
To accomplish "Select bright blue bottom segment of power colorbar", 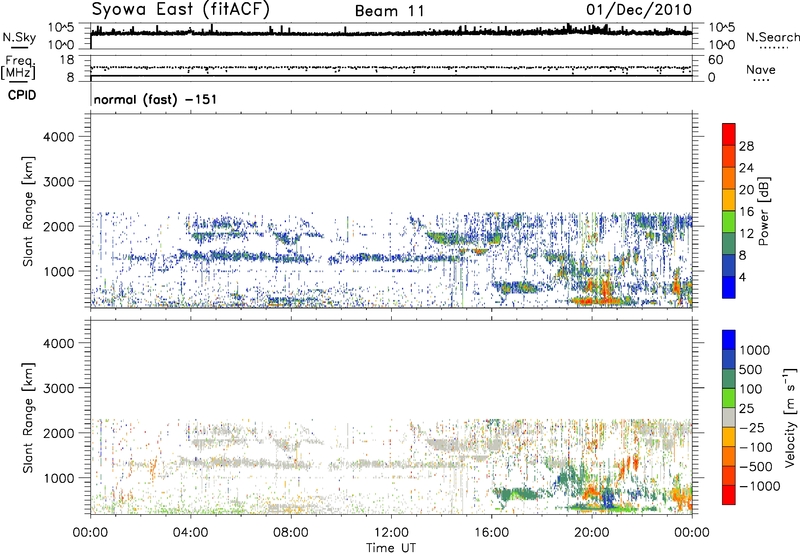I will [729, 287].
